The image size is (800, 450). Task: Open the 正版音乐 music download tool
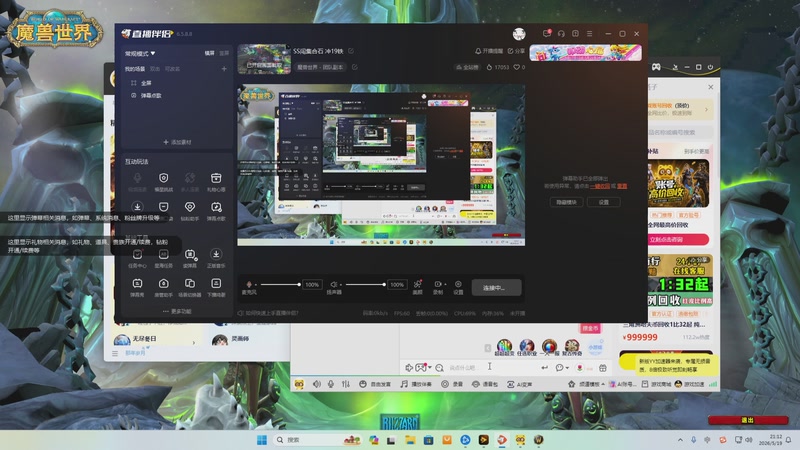click(x=216, y=258)
